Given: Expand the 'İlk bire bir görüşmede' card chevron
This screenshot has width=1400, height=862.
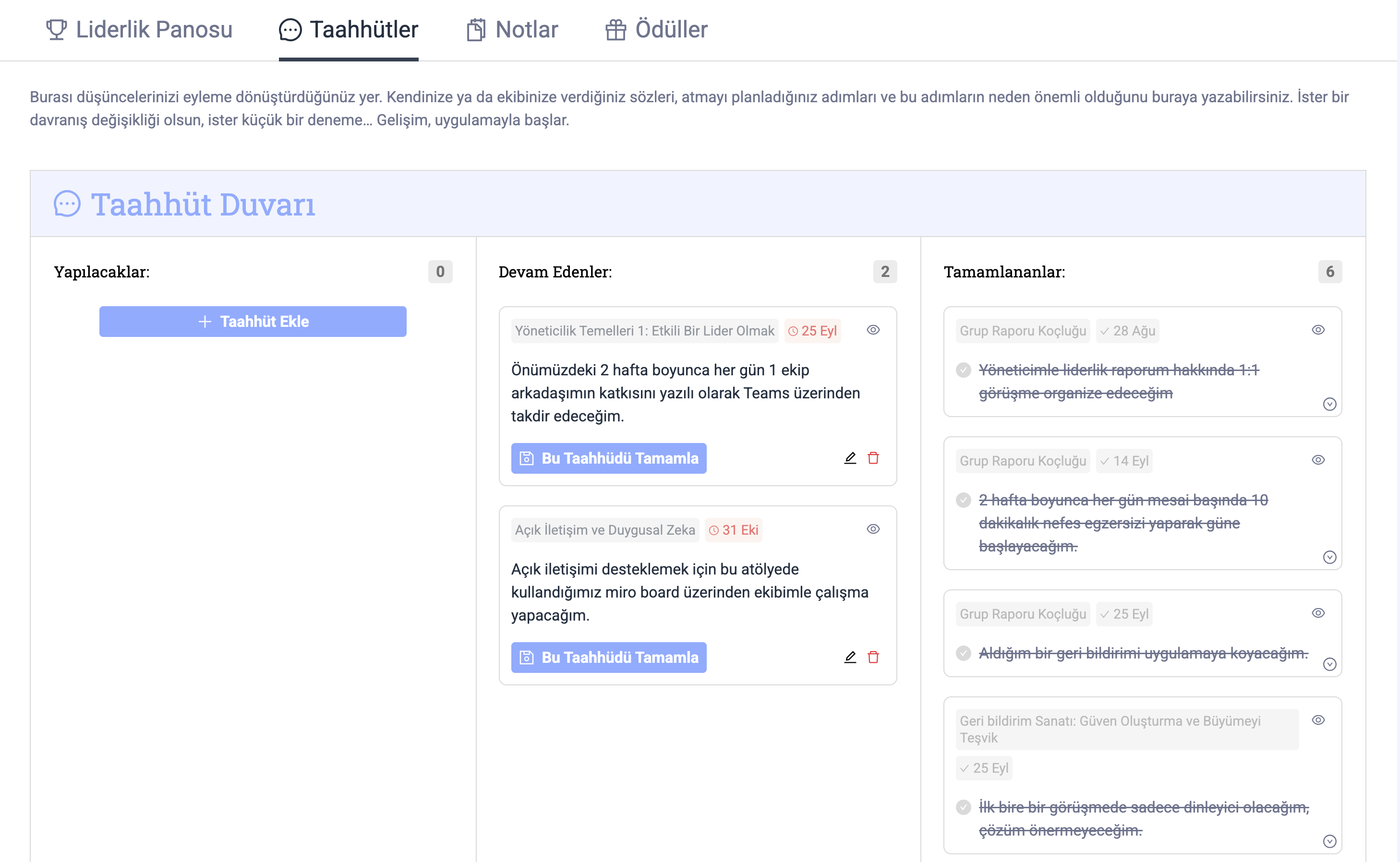Looking at the screenshot, I should pos(1329,841).
